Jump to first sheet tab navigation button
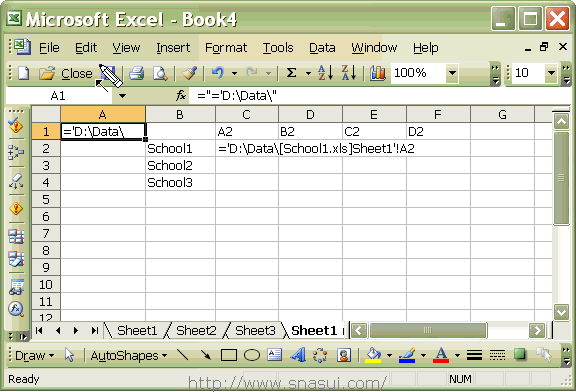576x392 pixels. pyautogui.click(x=39, y=330)
